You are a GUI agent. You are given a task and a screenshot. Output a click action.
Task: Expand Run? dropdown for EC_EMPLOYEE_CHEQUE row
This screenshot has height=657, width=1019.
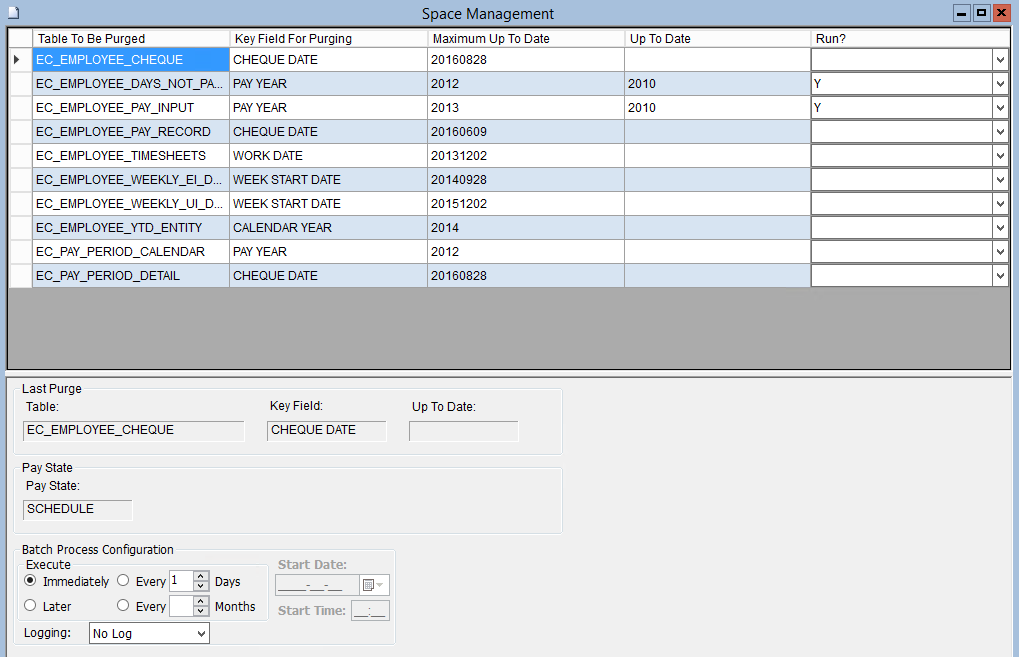tap(1000, 60)
